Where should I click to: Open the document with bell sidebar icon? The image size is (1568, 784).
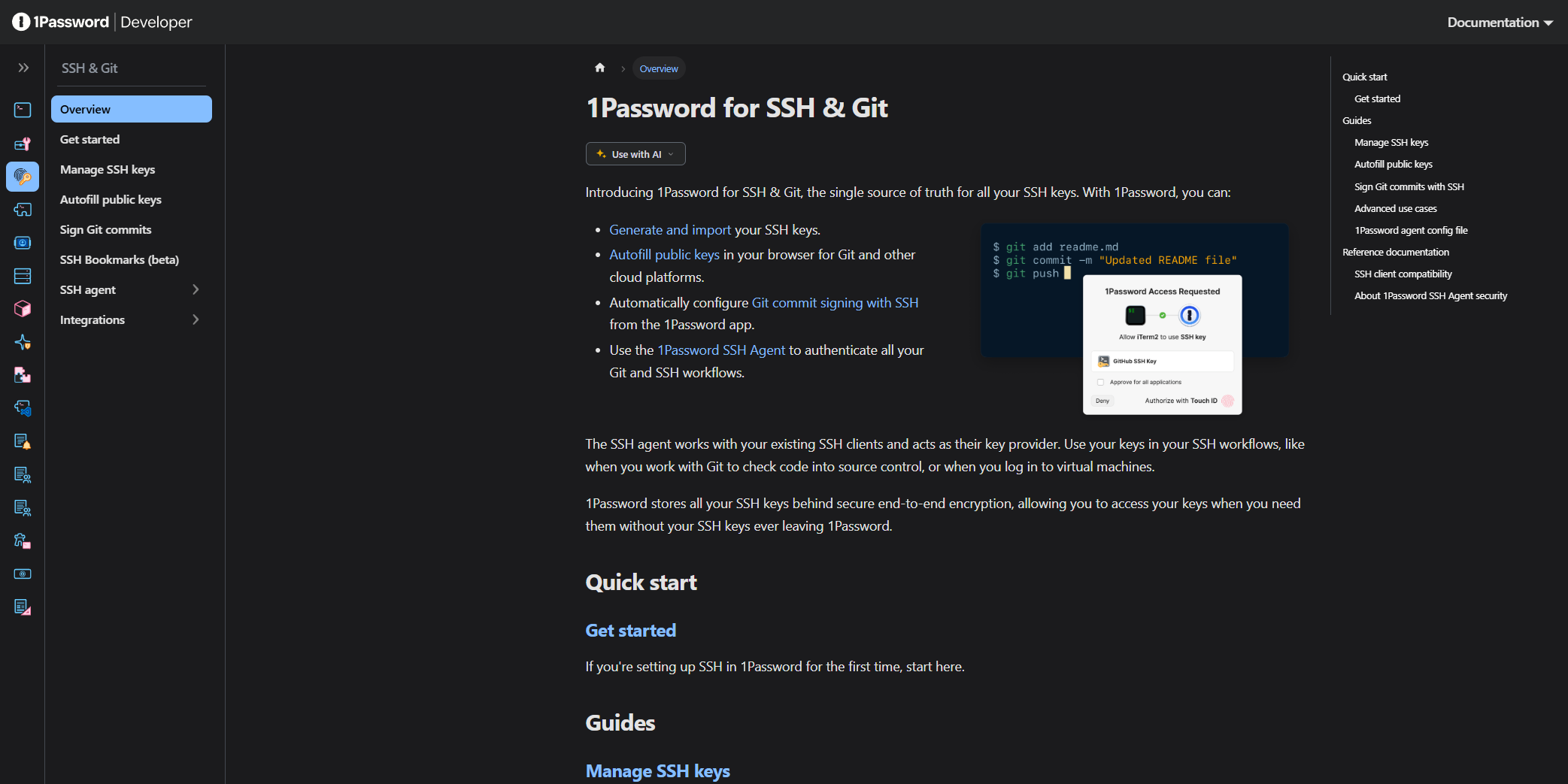(23, 441)
